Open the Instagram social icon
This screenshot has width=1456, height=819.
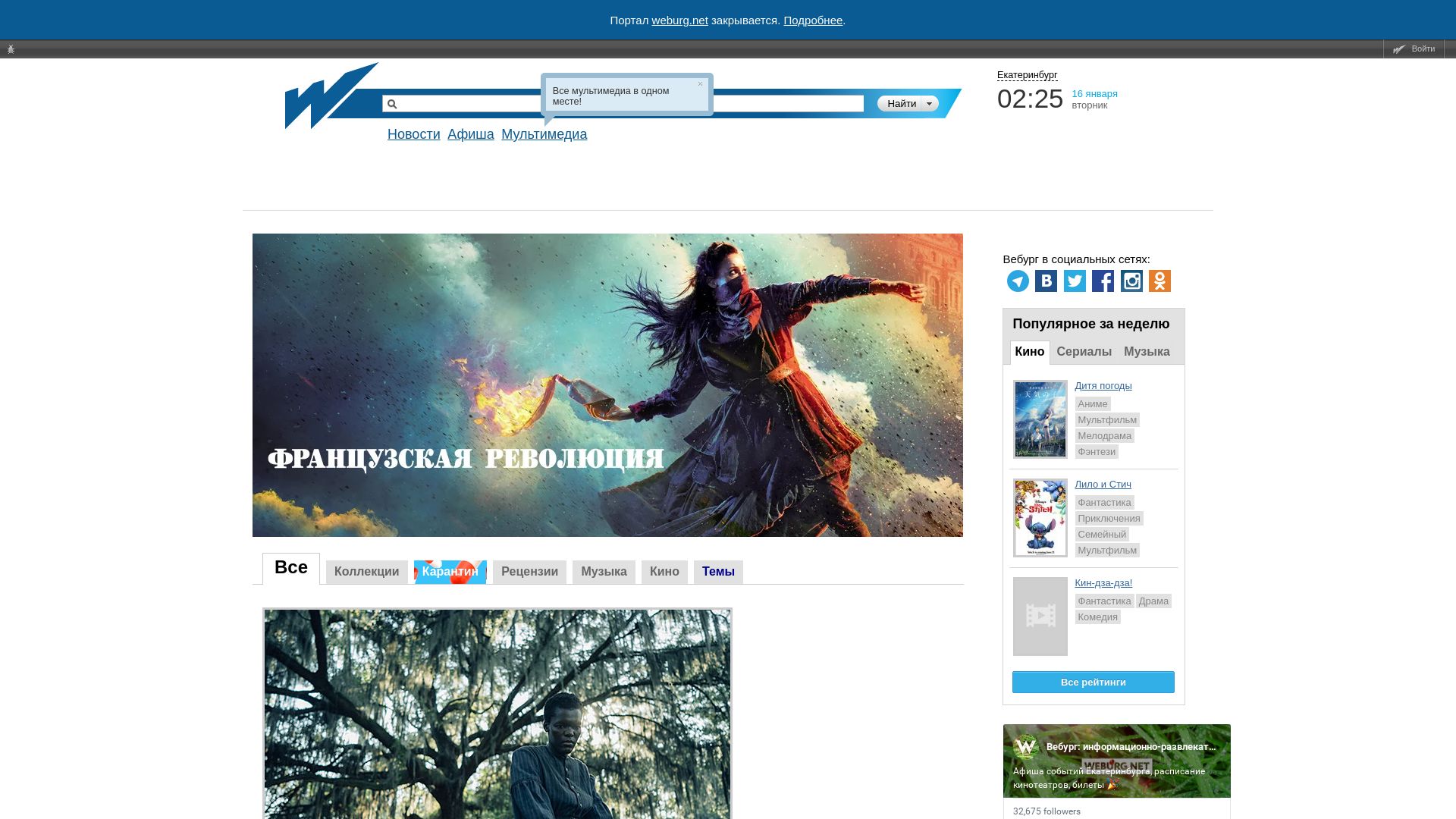point(1131,281)
